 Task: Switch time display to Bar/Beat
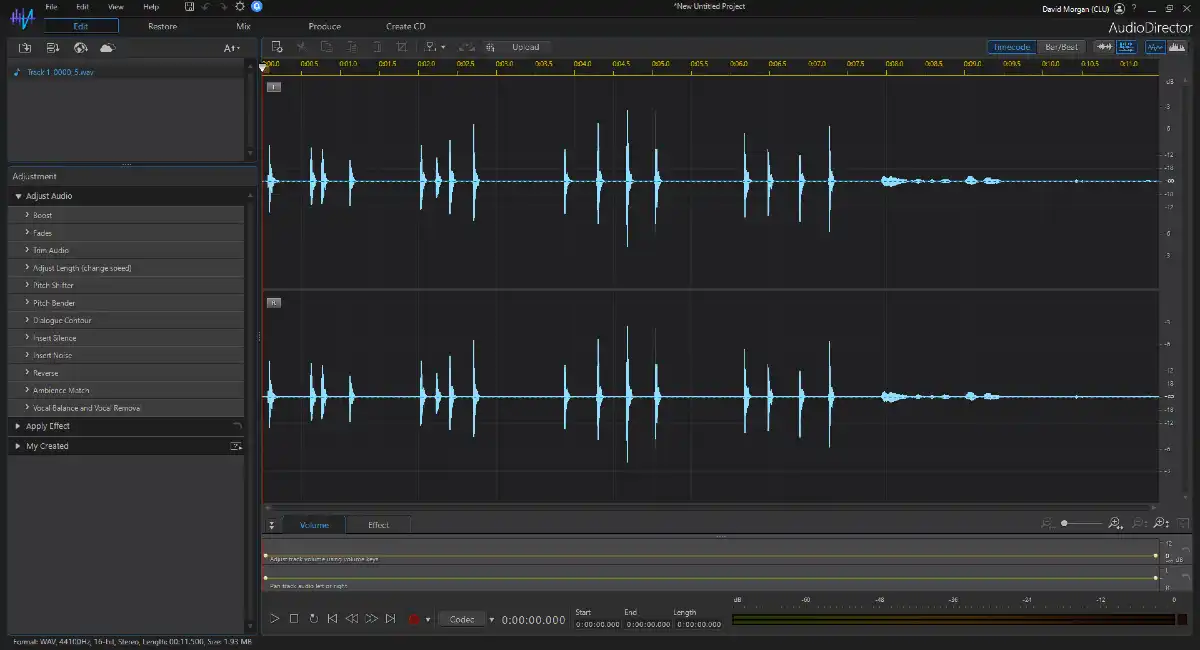coord(1060,46)
